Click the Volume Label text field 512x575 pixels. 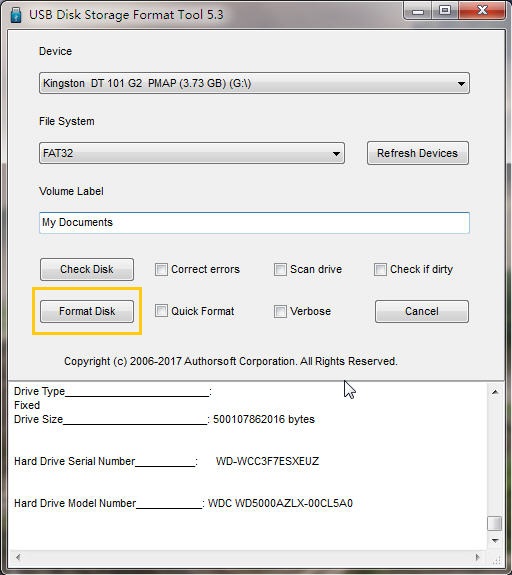click(x=254, y=223)
